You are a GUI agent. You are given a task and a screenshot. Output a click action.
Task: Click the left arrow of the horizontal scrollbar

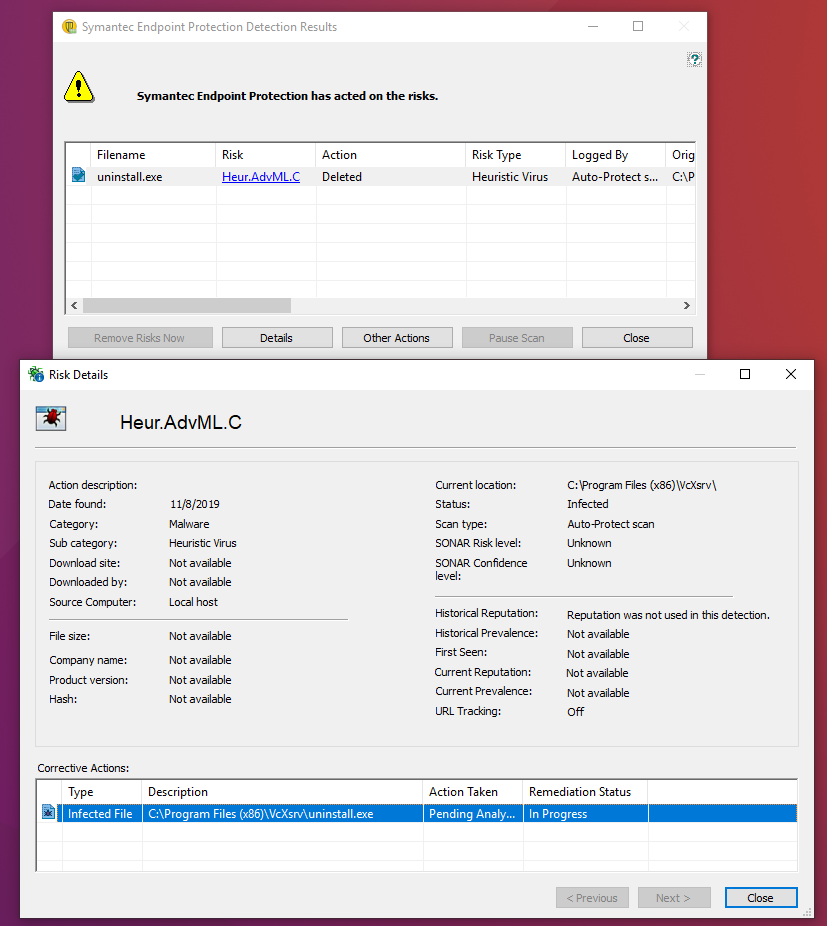74,305
